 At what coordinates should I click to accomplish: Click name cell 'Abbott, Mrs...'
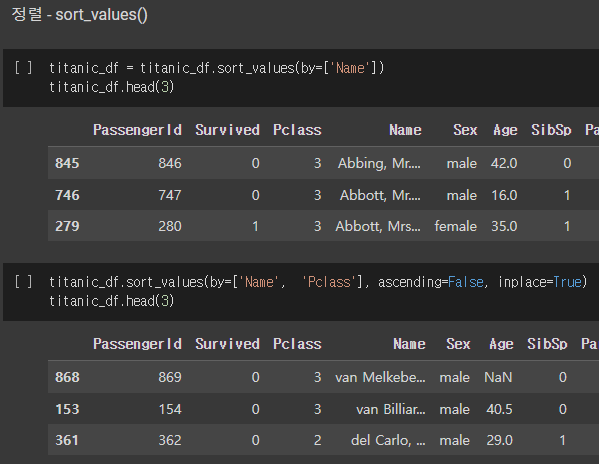pos(378,226)
